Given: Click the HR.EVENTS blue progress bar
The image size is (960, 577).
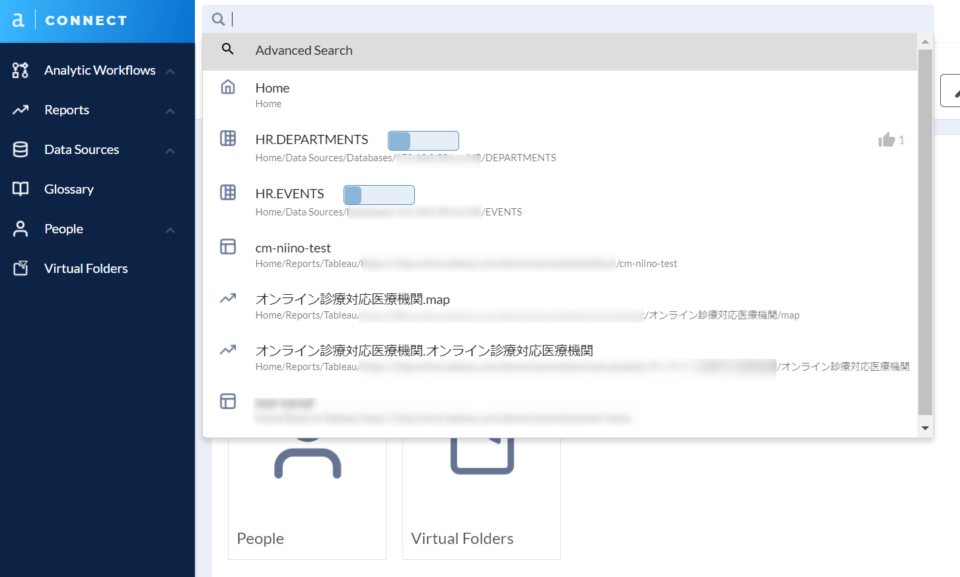Looking at the screenshot, I should coord(379,195).
